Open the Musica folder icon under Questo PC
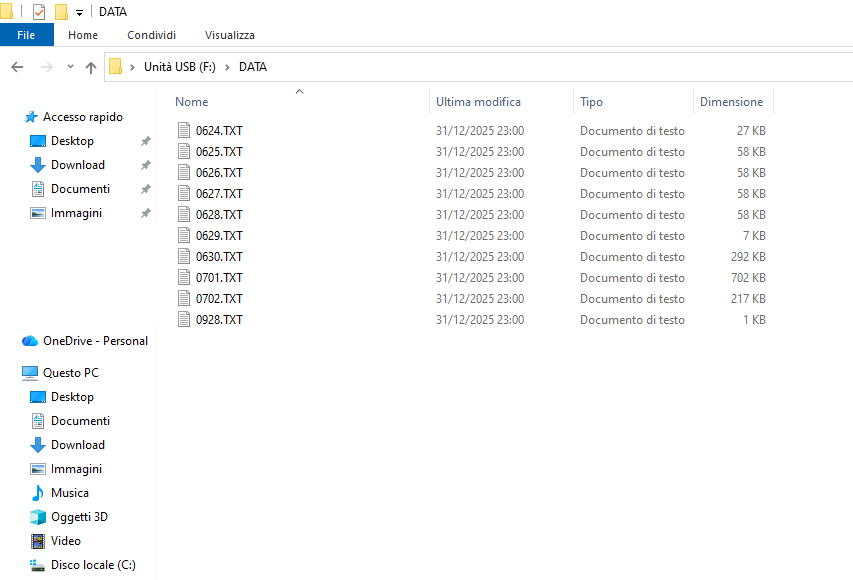Viewport: 853px width, 580px height. tap(38, 493)
